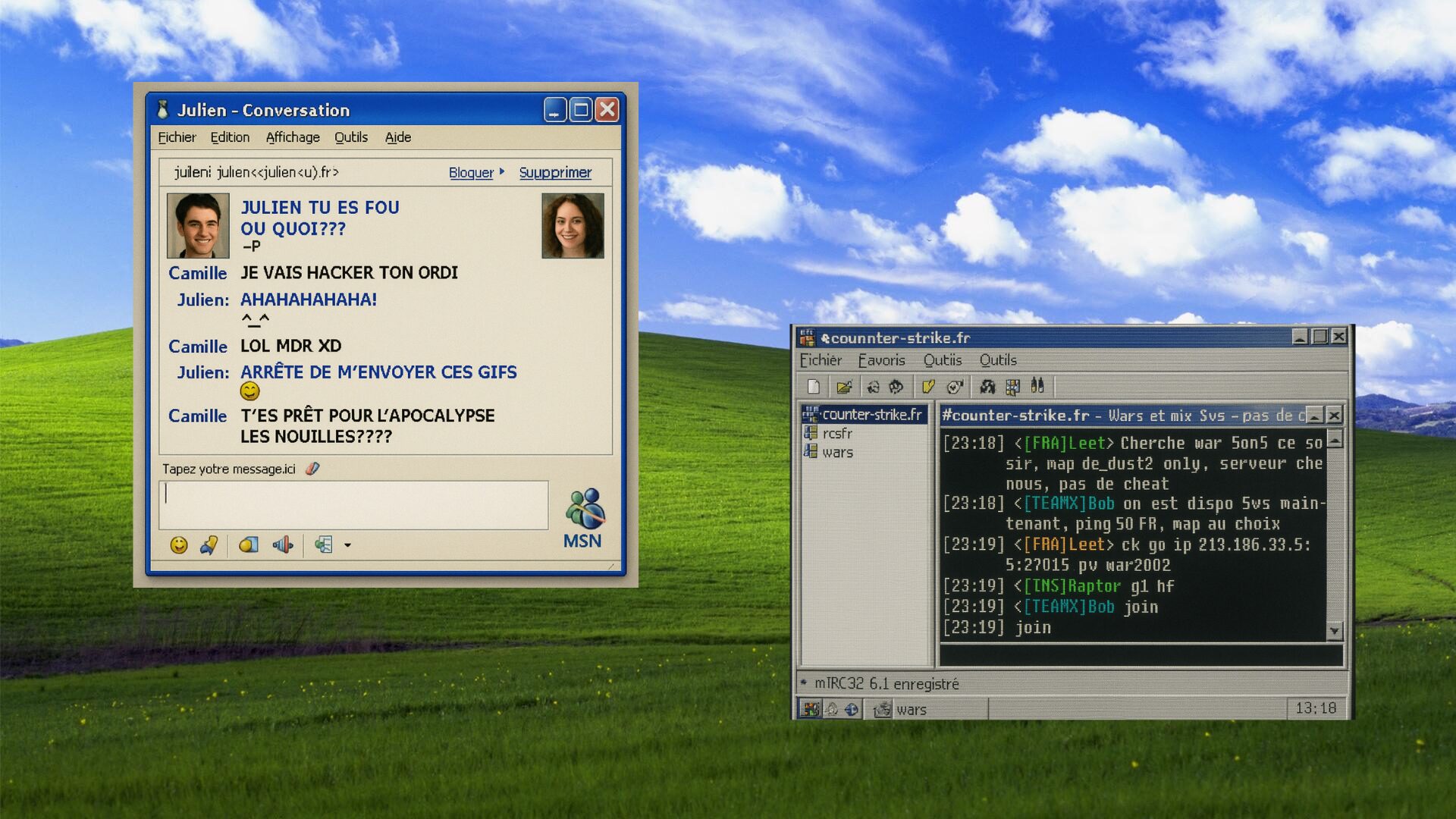The image size is (1456, 819).
Task: Click the 'ck go ip 213.186.33.5' message text
Action: (x=1216, y=544)
